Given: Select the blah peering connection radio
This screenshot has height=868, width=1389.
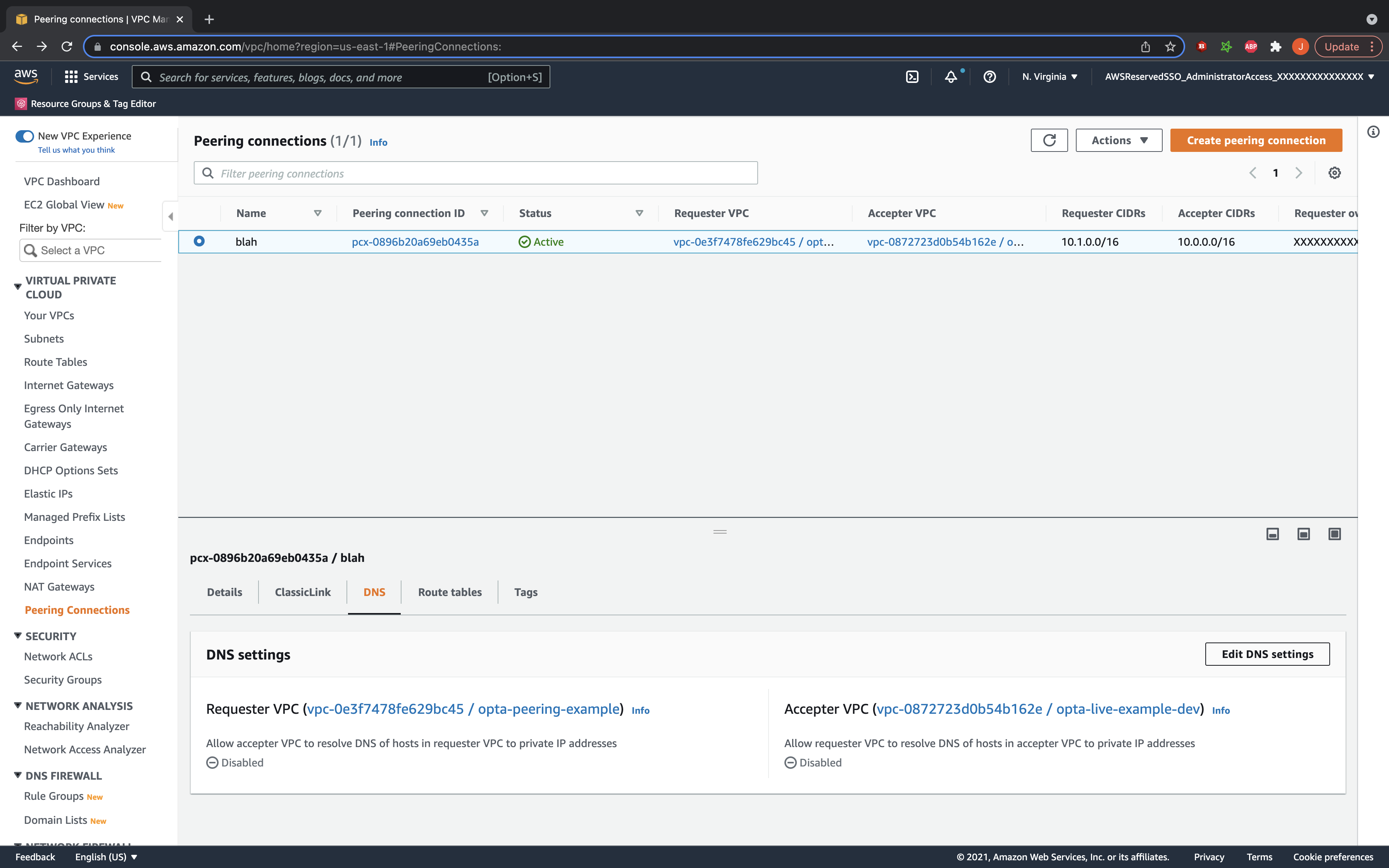Looking at the screenshot, I should (x=199, y=242).
